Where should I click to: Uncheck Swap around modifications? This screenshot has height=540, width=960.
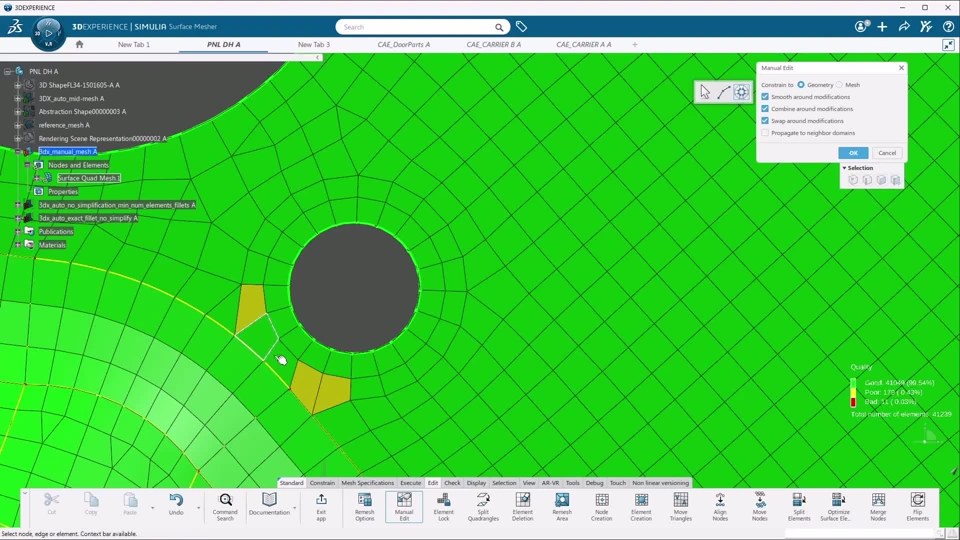click(765, 121)
